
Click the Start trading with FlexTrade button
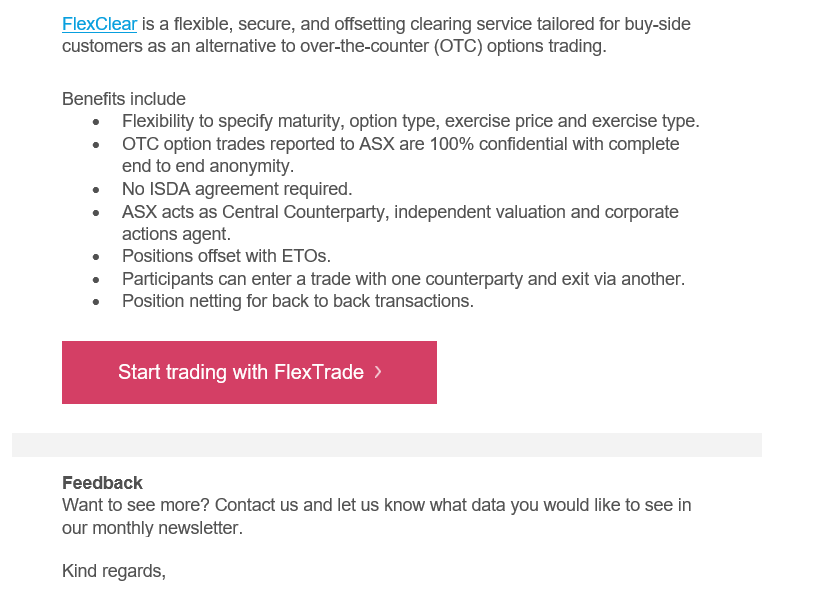pos(249,372)
